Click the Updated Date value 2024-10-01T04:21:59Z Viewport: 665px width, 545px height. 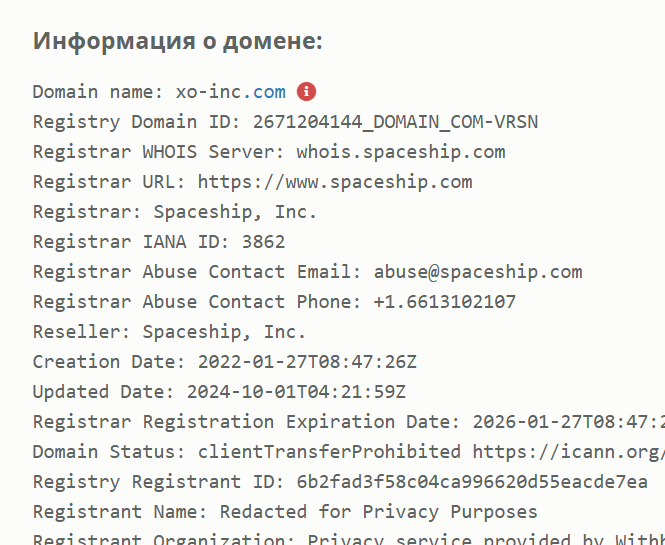296,392
